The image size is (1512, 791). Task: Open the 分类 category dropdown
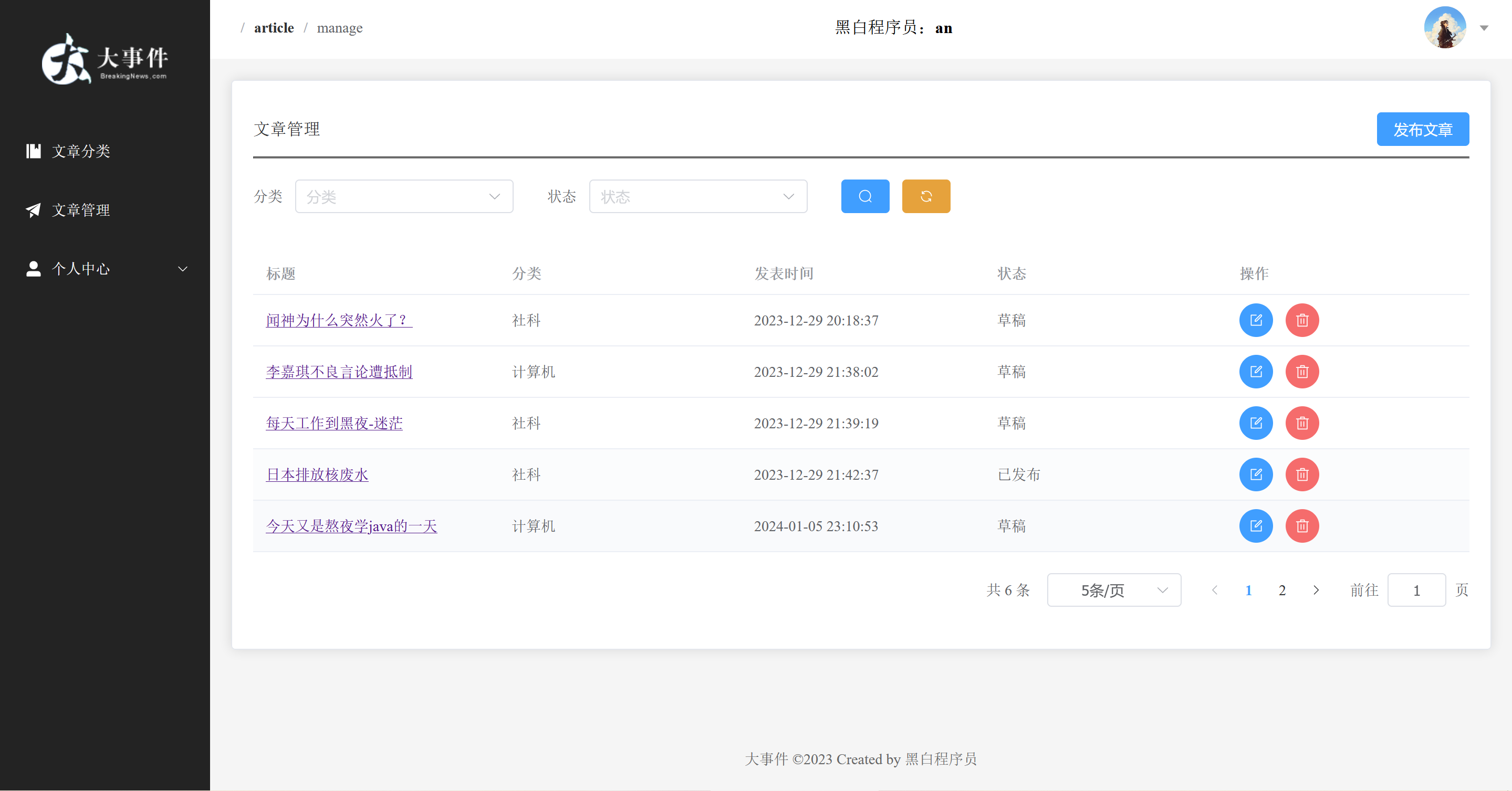[x=404, y=197]
